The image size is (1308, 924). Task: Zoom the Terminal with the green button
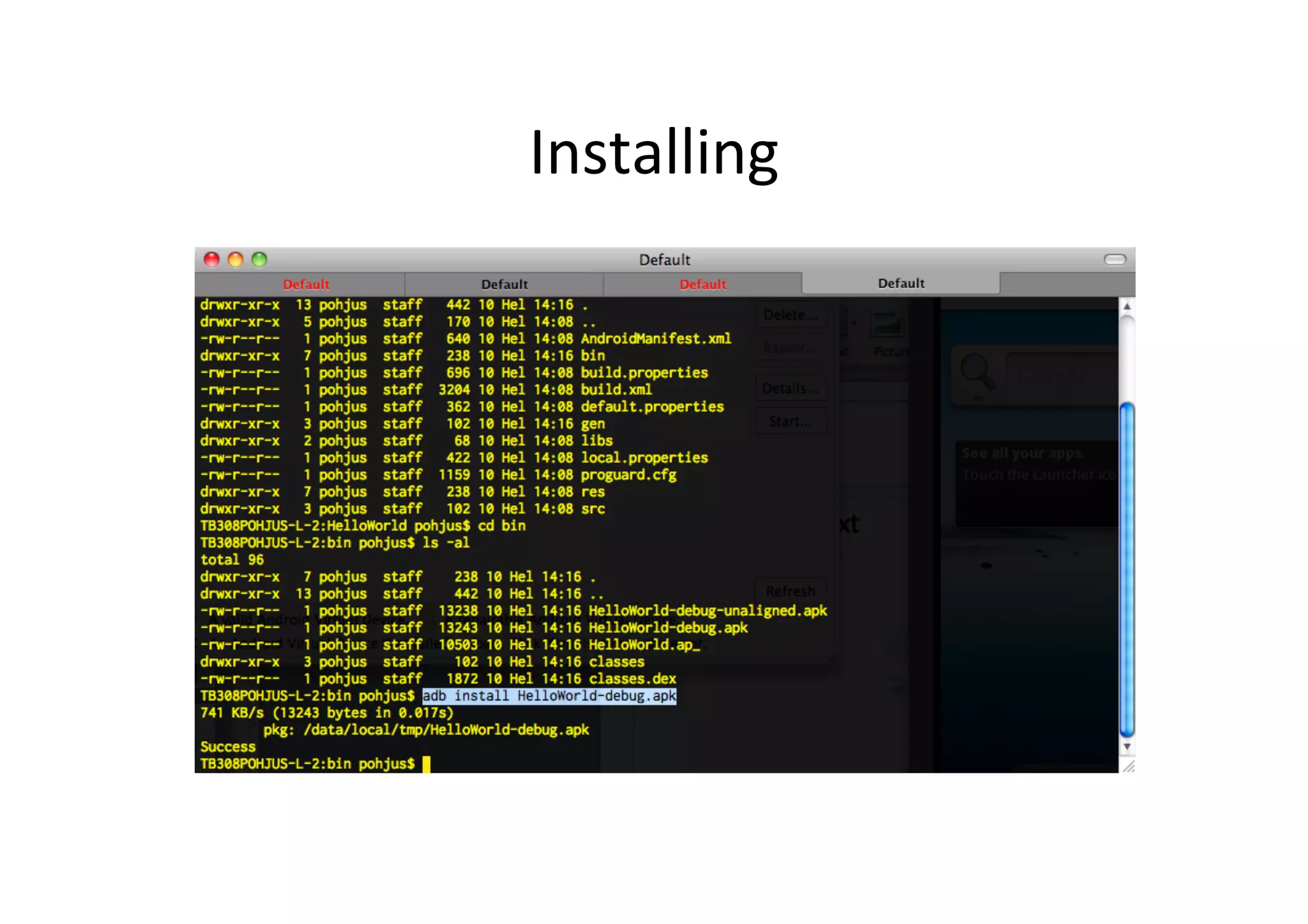click(x=259, y=259)
